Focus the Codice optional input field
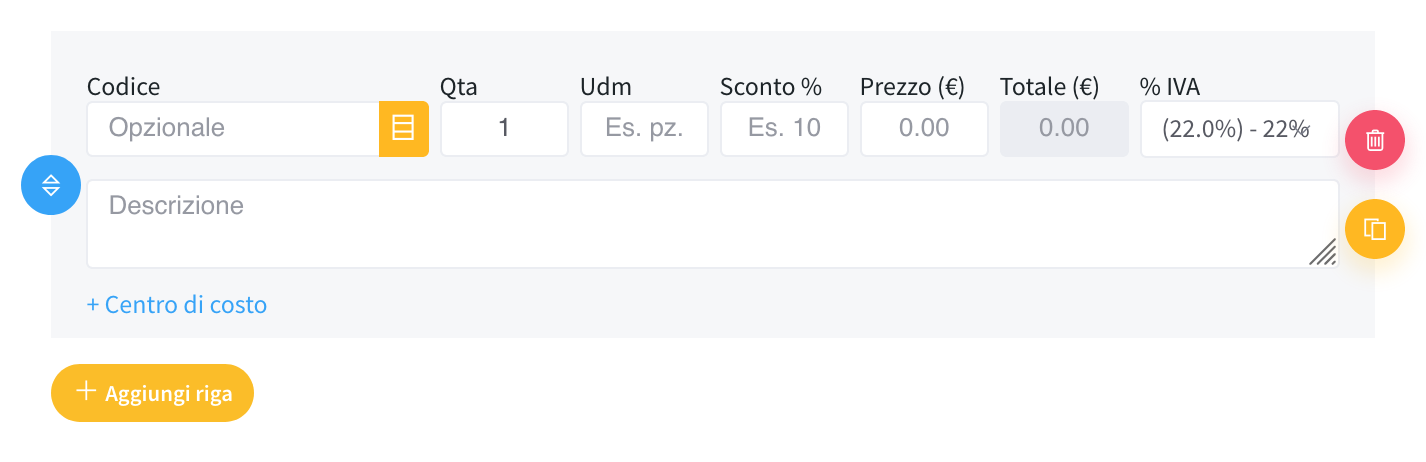 click(233, 129)
